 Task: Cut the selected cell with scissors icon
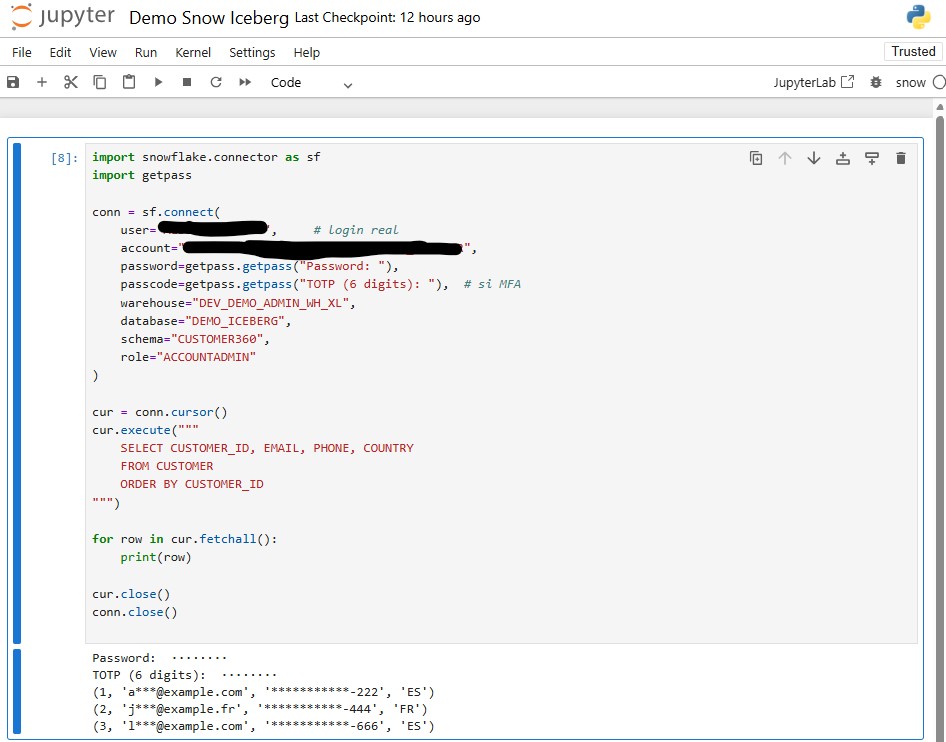pos(71,82)
